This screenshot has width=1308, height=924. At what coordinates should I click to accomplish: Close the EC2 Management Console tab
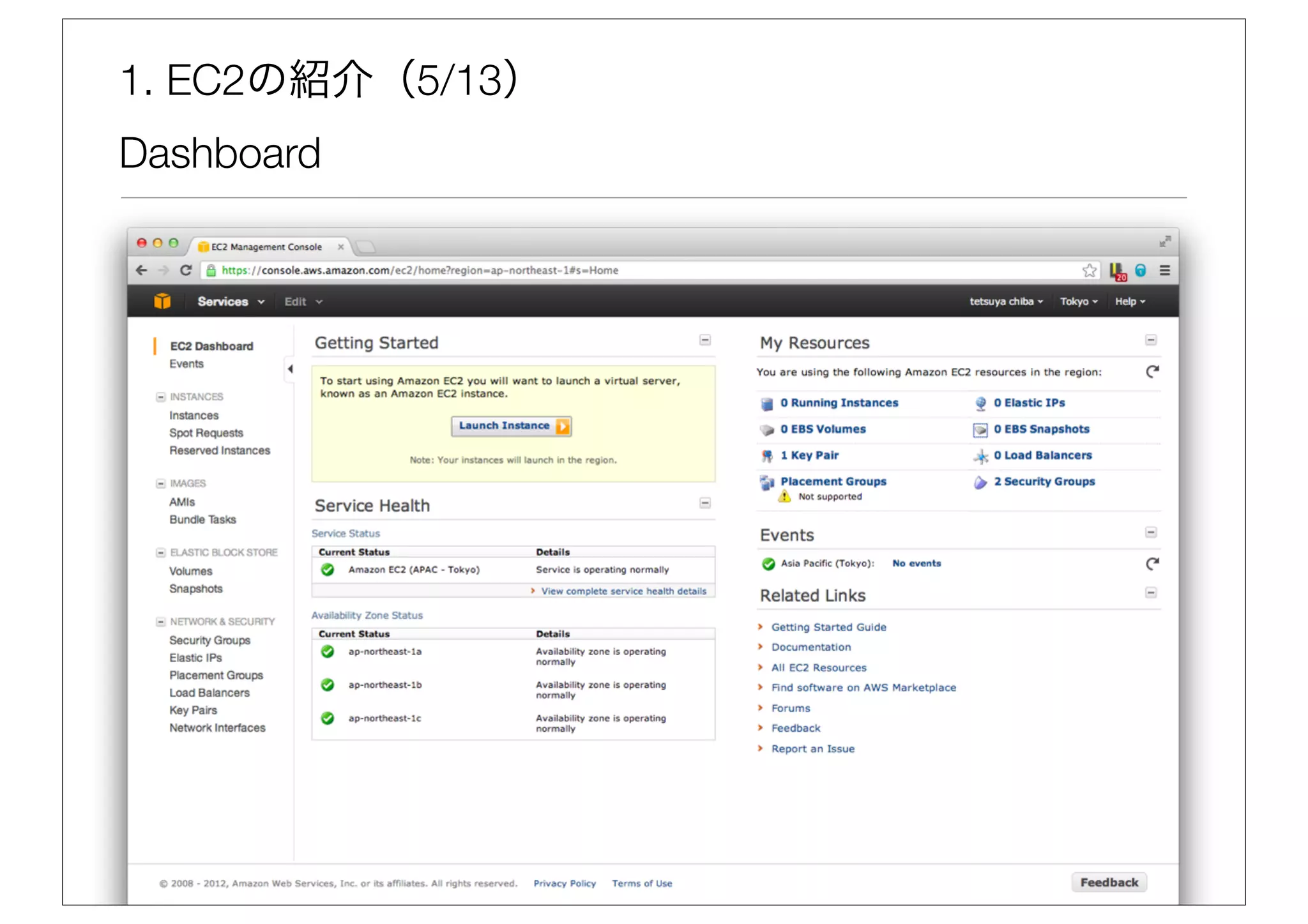[340, 247]
